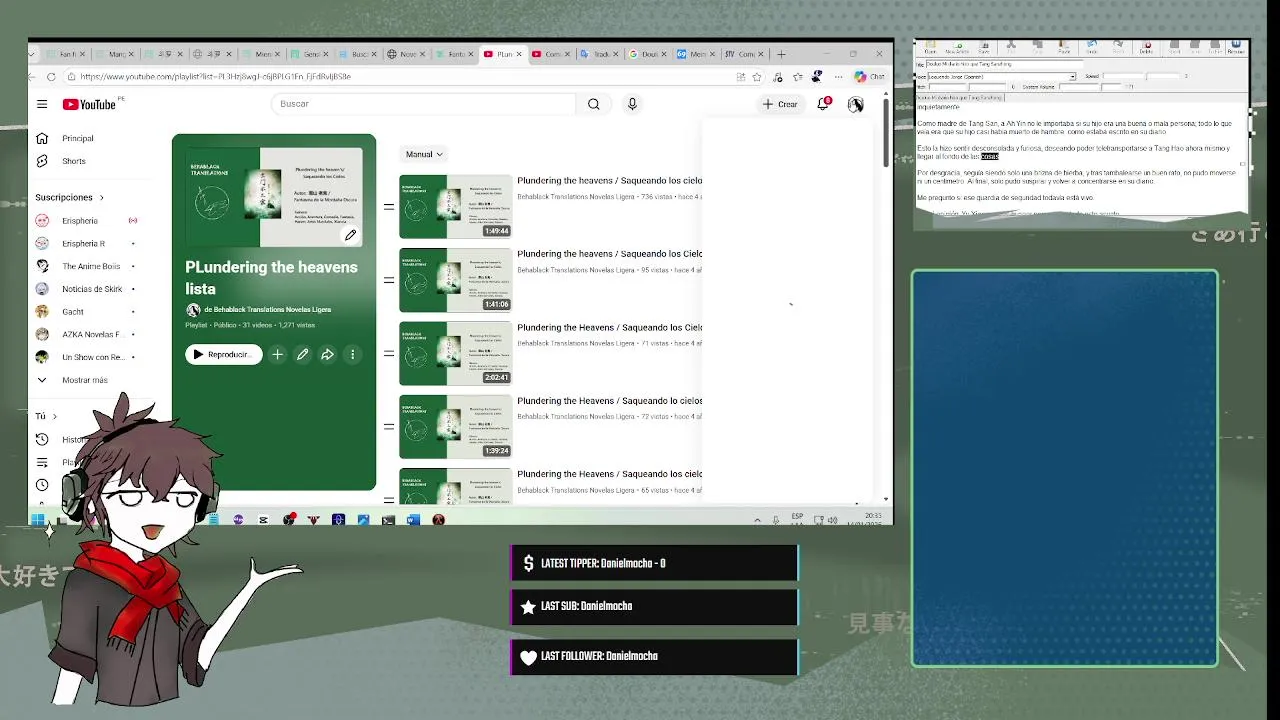Bookmark page with star icon
Viewport: 1280px width, 720px height.
tap(757, 76)
